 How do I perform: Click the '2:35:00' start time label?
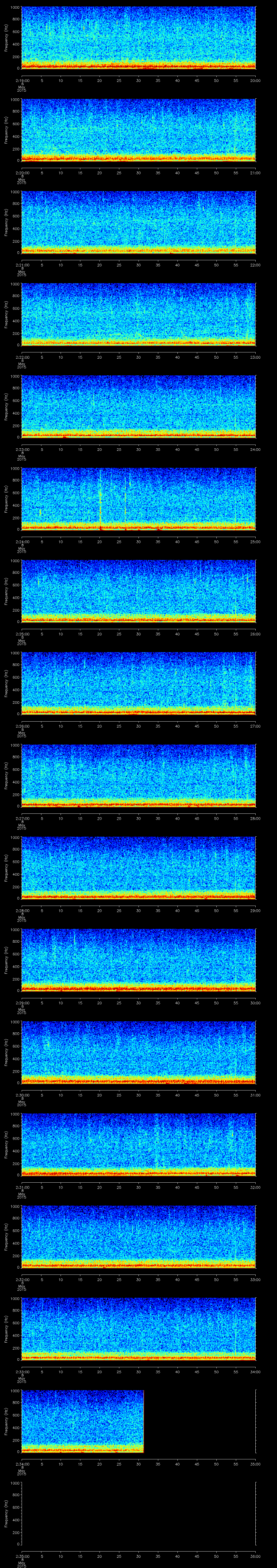pos(22,1556)
